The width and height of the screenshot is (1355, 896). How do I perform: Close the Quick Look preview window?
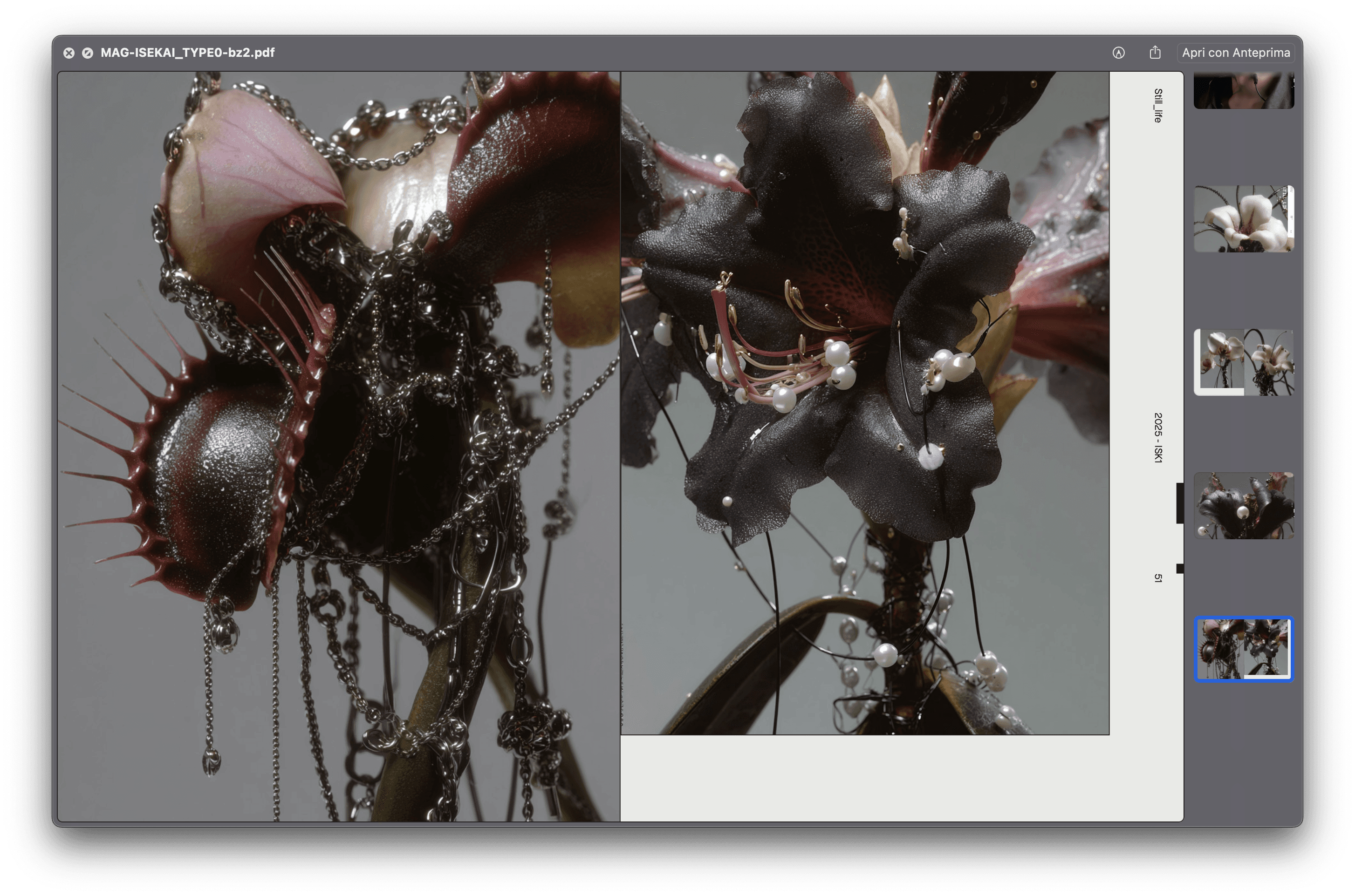pos(68,53)
